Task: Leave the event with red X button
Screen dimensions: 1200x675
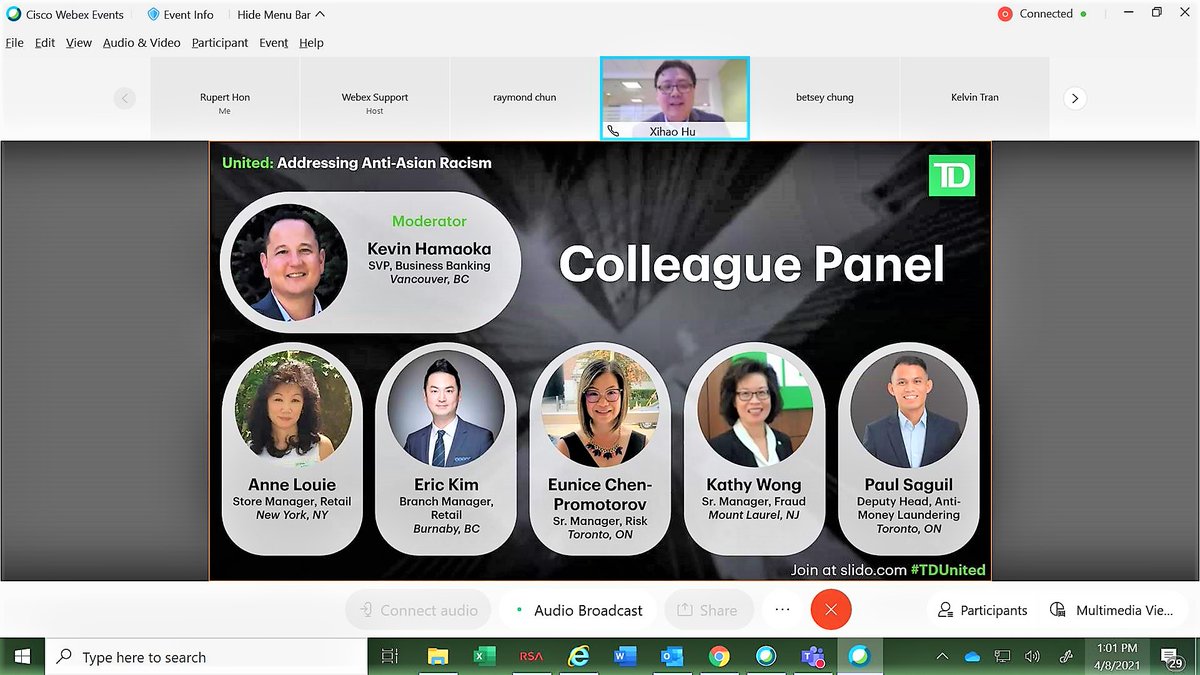Action: pyautogui.click(x=831, y=610)
